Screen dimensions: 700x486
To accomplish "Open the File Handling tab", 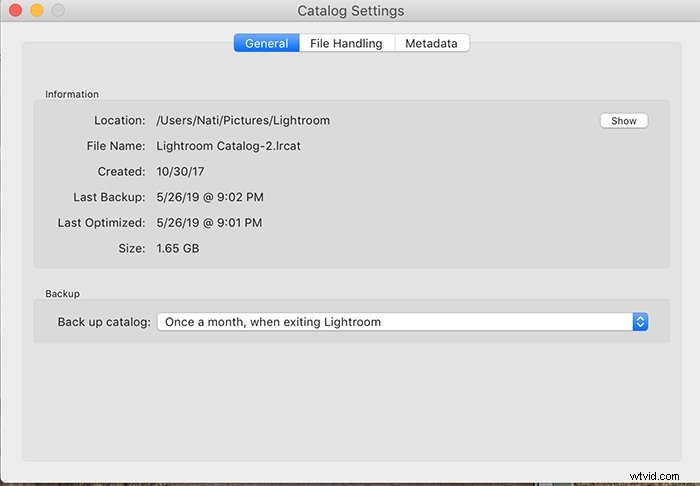I will (x=346, y=43).
